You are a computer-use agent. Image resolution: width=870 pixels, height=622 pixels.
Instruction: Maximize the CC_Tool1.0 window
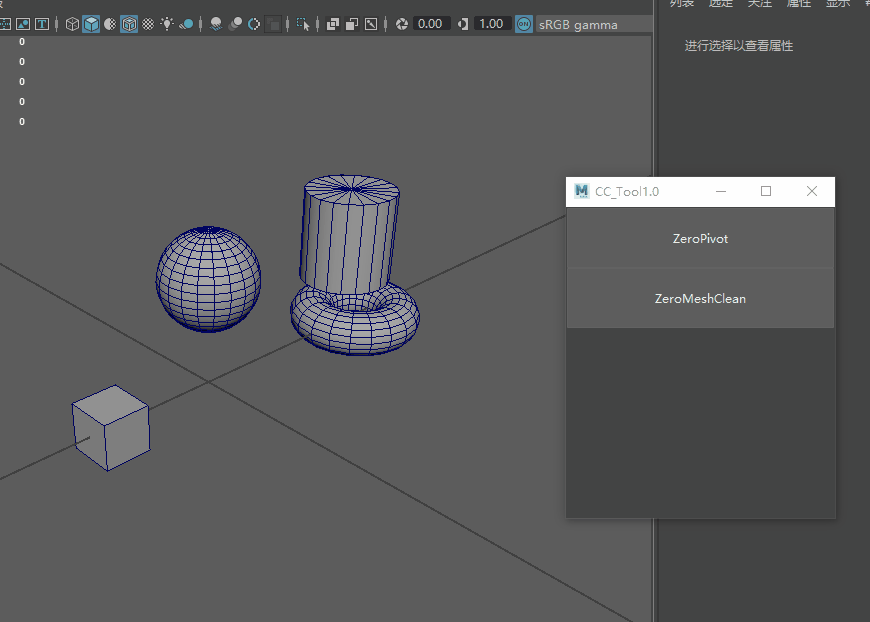[x=766, y=191]
